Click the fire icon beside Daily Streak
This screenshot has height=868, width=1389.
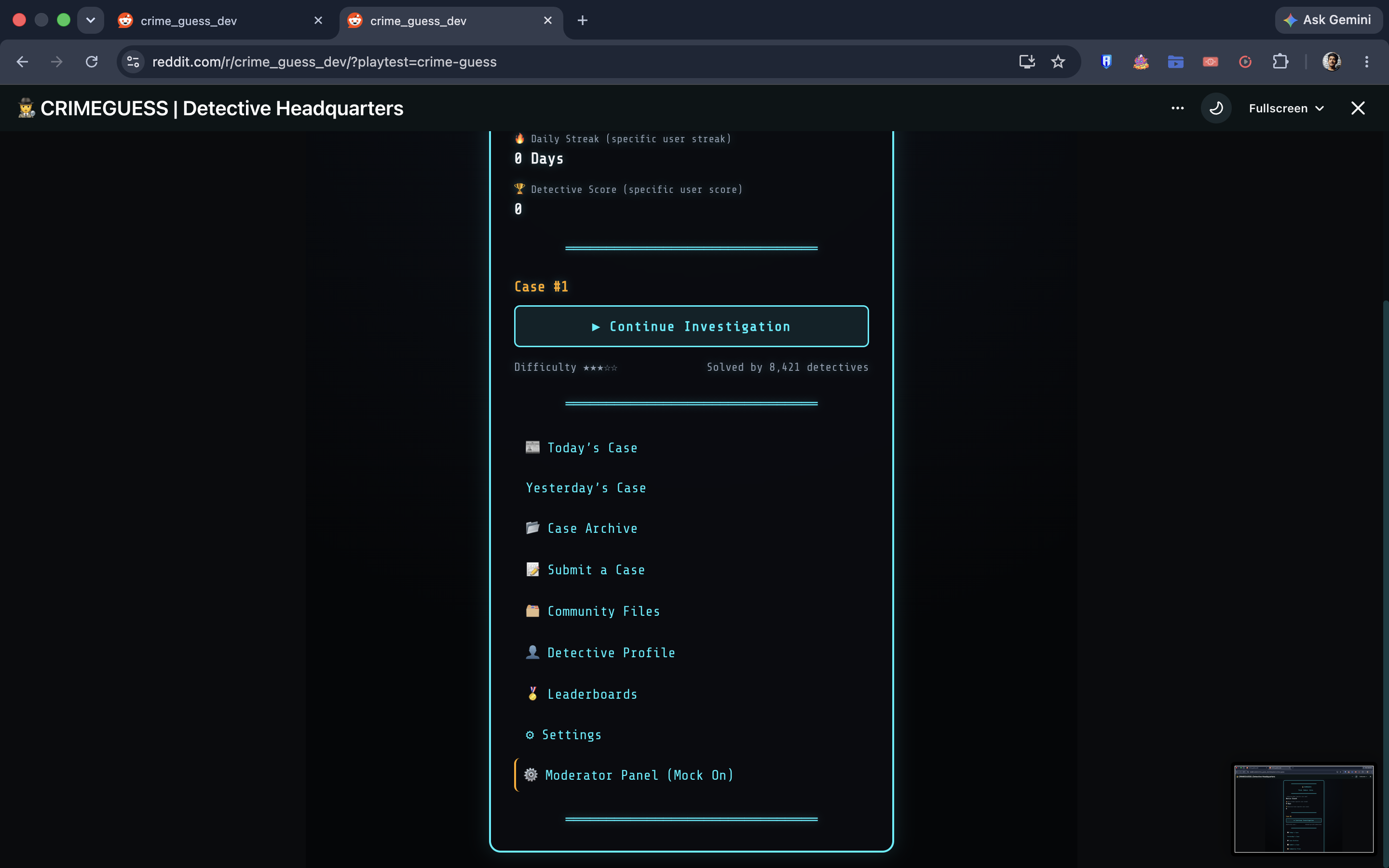[519, 138]
